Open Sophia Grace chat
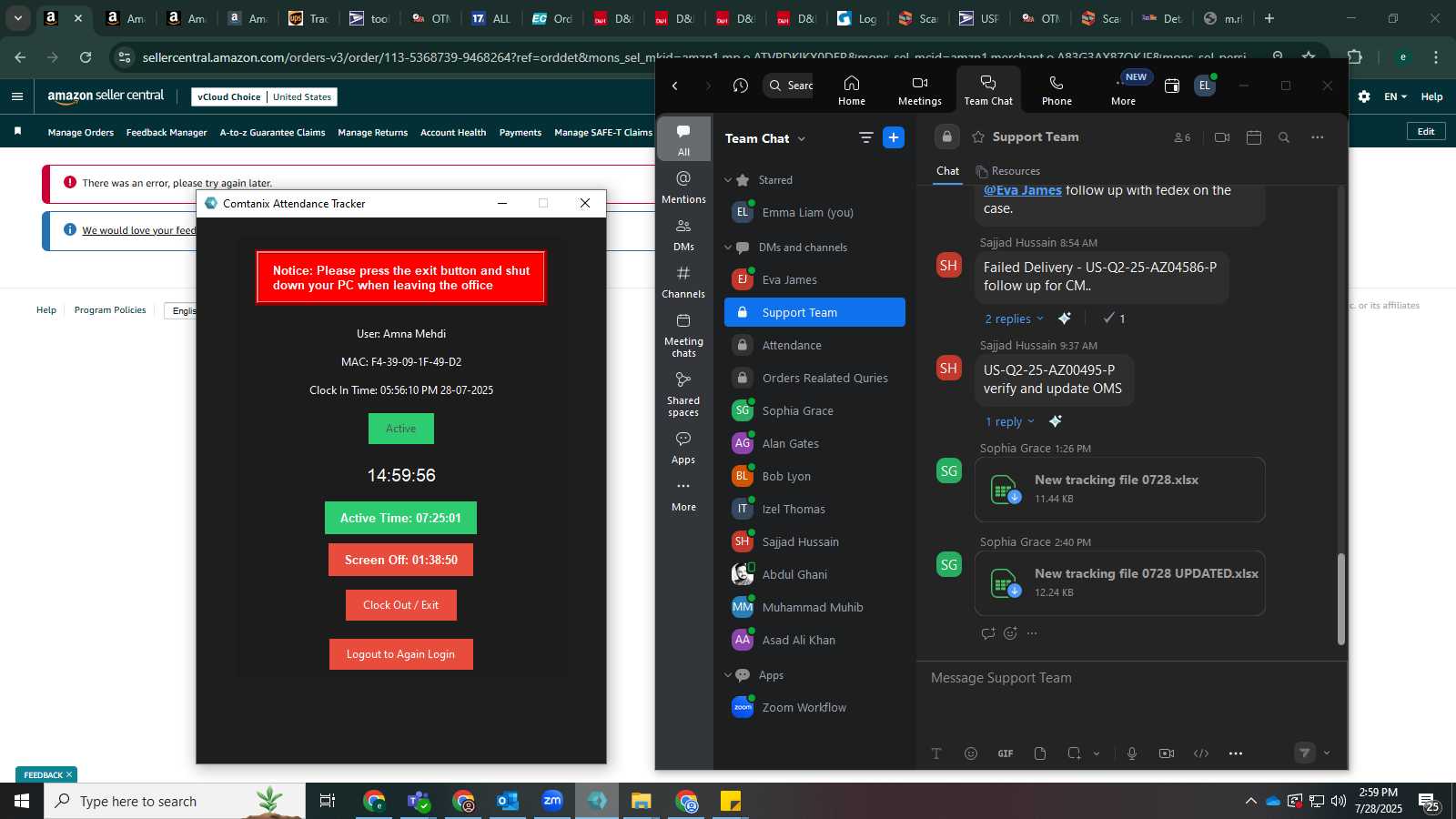This screenshot has width=1456, height=819. [x=814, y=410]
